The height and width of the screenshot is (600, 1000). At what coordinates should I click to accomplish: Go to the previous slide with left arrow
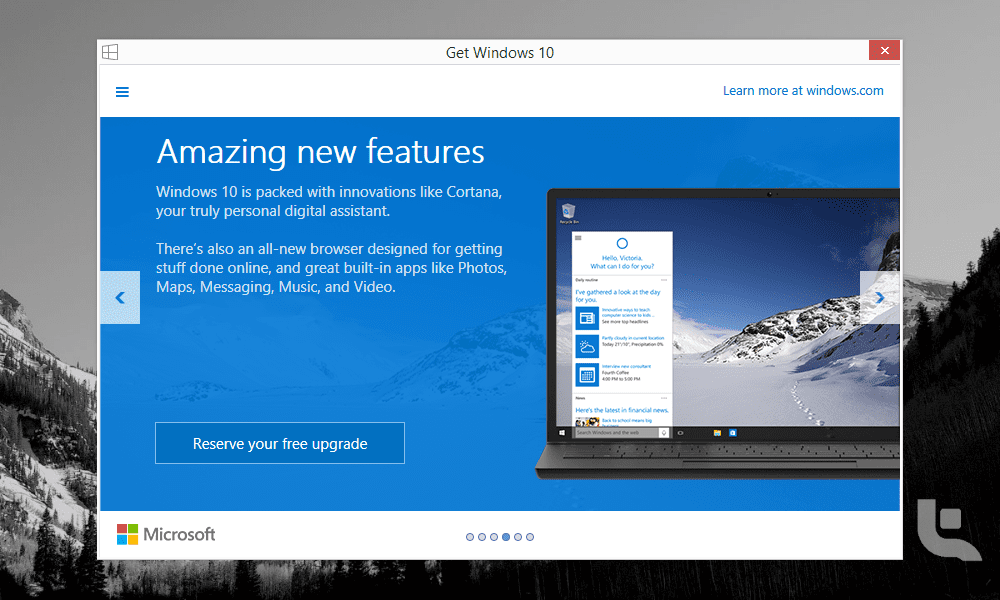point(120,297)
